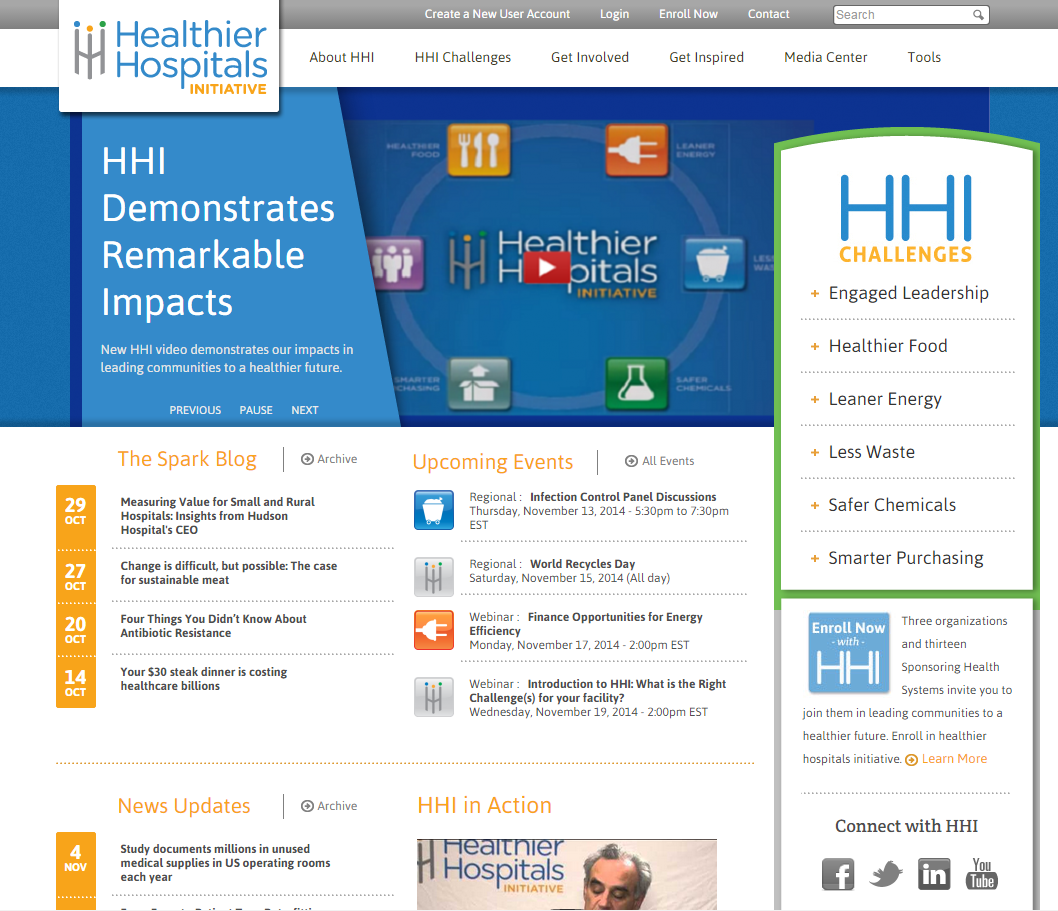Open HHI's Twitter profile

[x=885, y=873]
